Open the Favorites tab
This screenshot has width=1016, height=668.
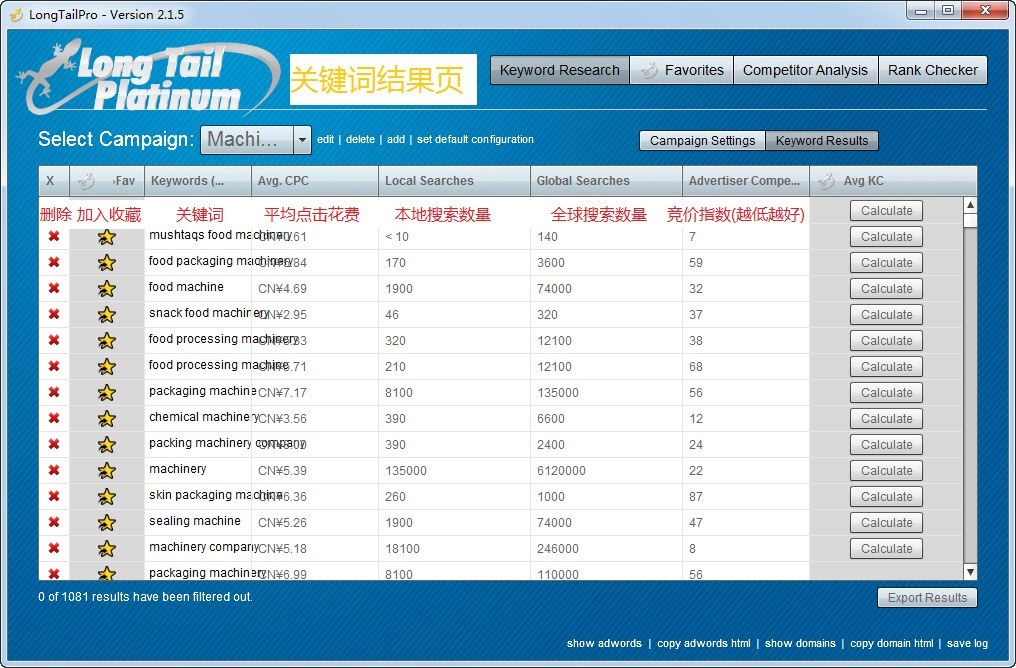click(x=681, y=70)
